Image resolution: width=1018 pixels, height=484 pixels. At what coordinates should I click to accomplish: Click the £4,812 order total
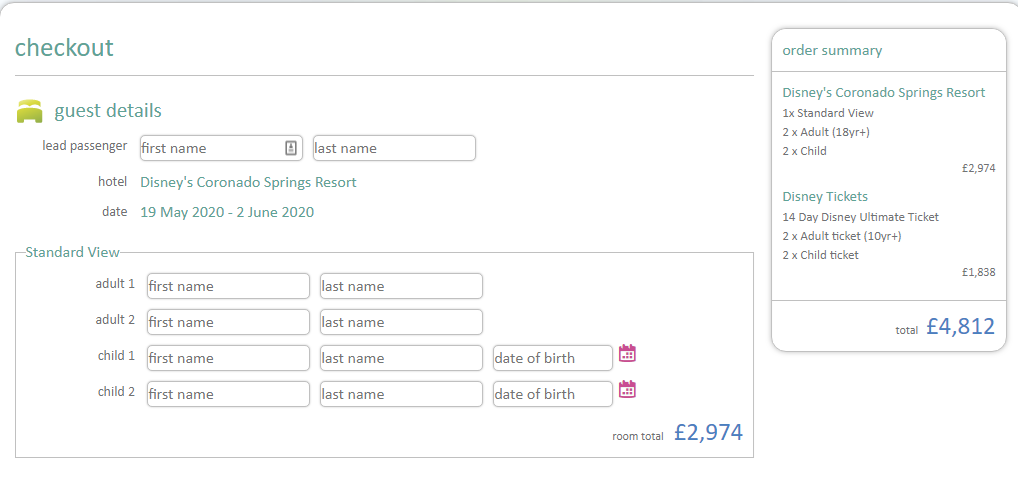point(960,326)
